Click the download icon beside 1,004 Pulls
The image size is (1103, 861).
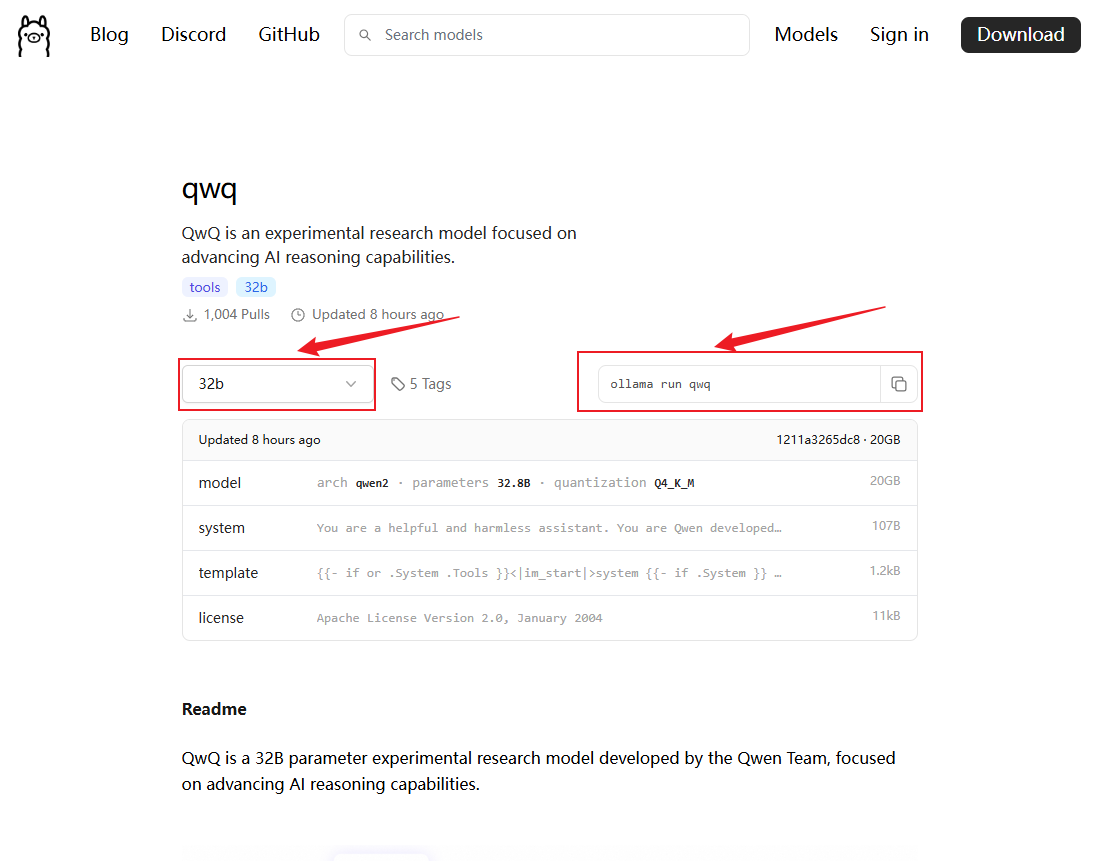pyautogui.click(x=189, y=315)
